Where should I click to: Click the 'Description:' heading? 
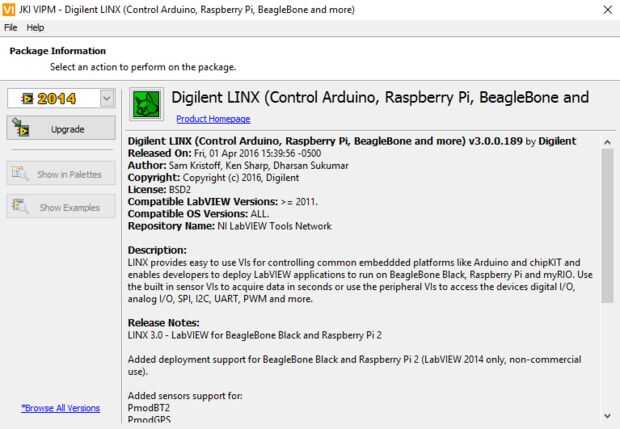pos(157,250)
